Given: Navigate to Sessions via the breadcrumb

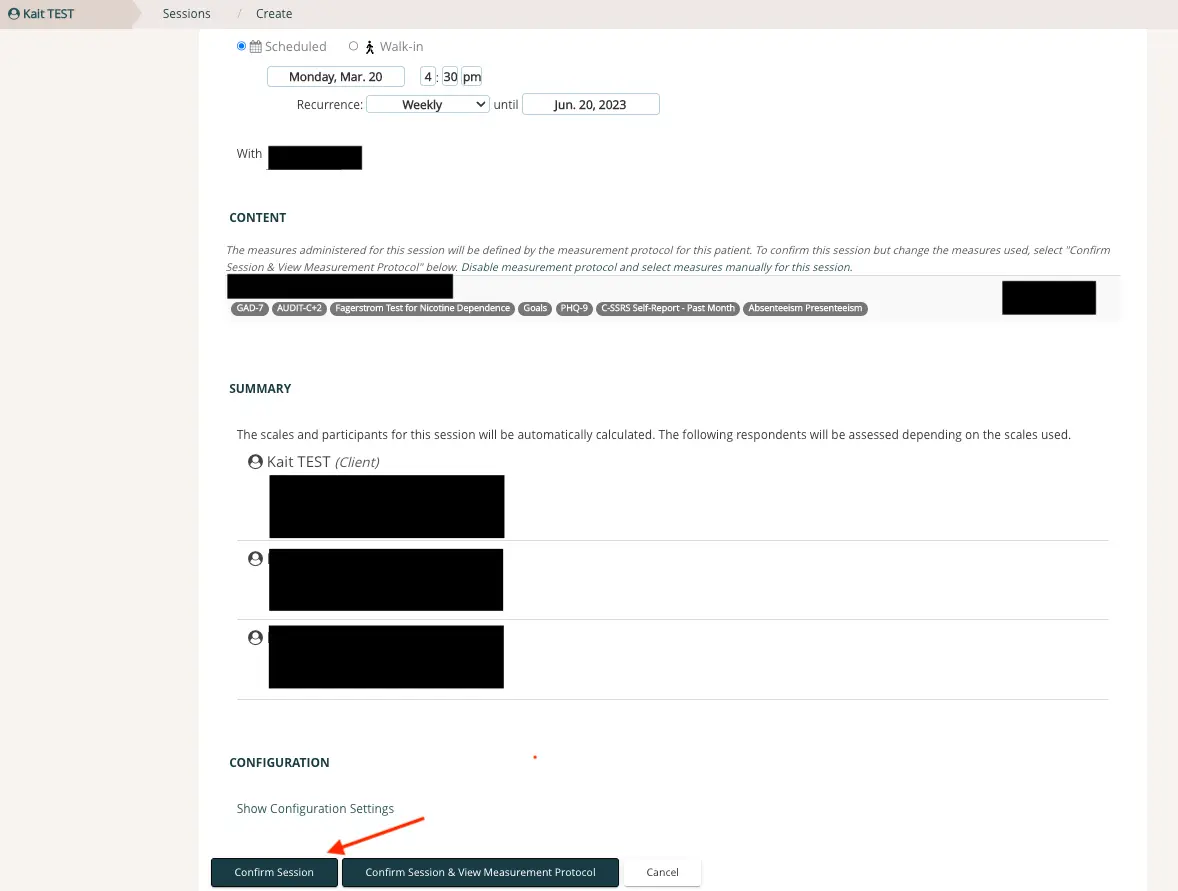Looking at the screenshot, I should [x=186, y=13].
